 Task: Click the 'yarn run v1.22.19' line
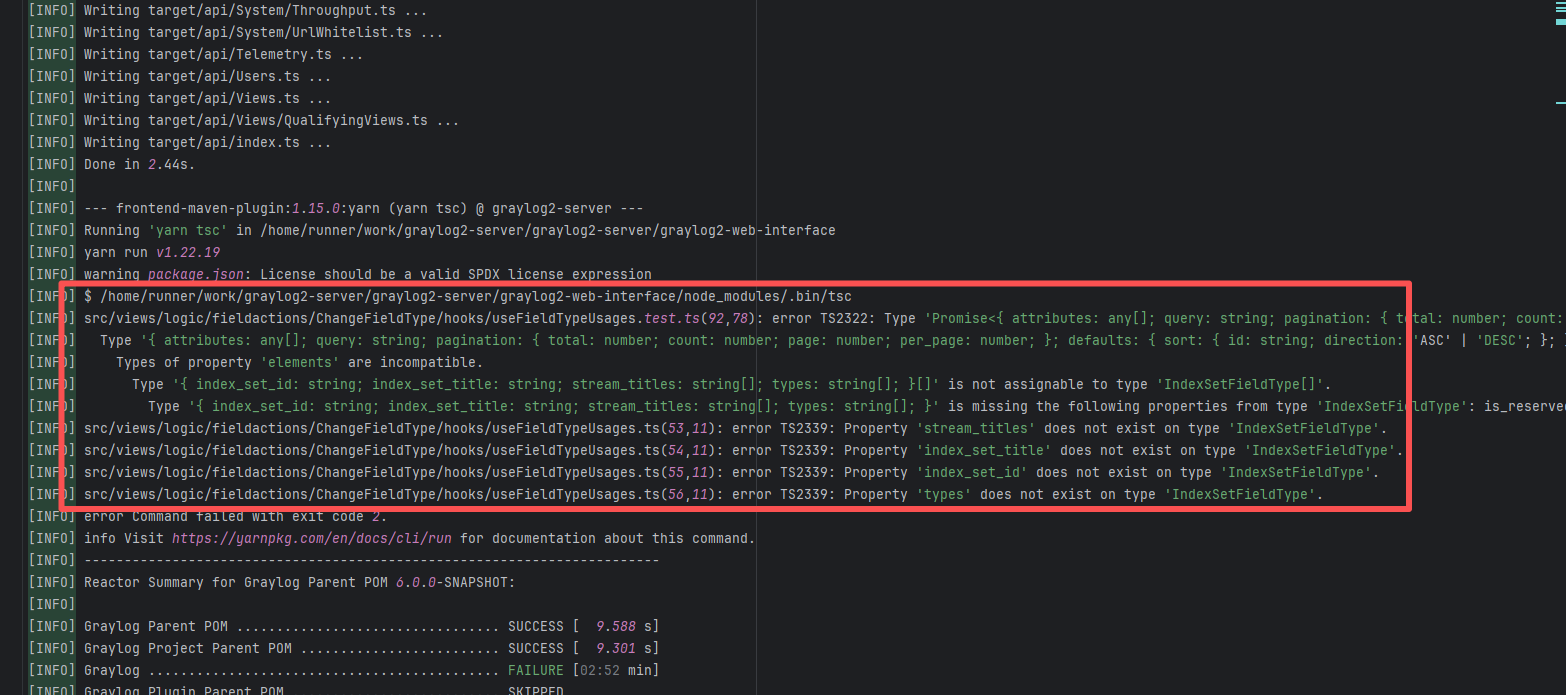click(x=152, y=252)
